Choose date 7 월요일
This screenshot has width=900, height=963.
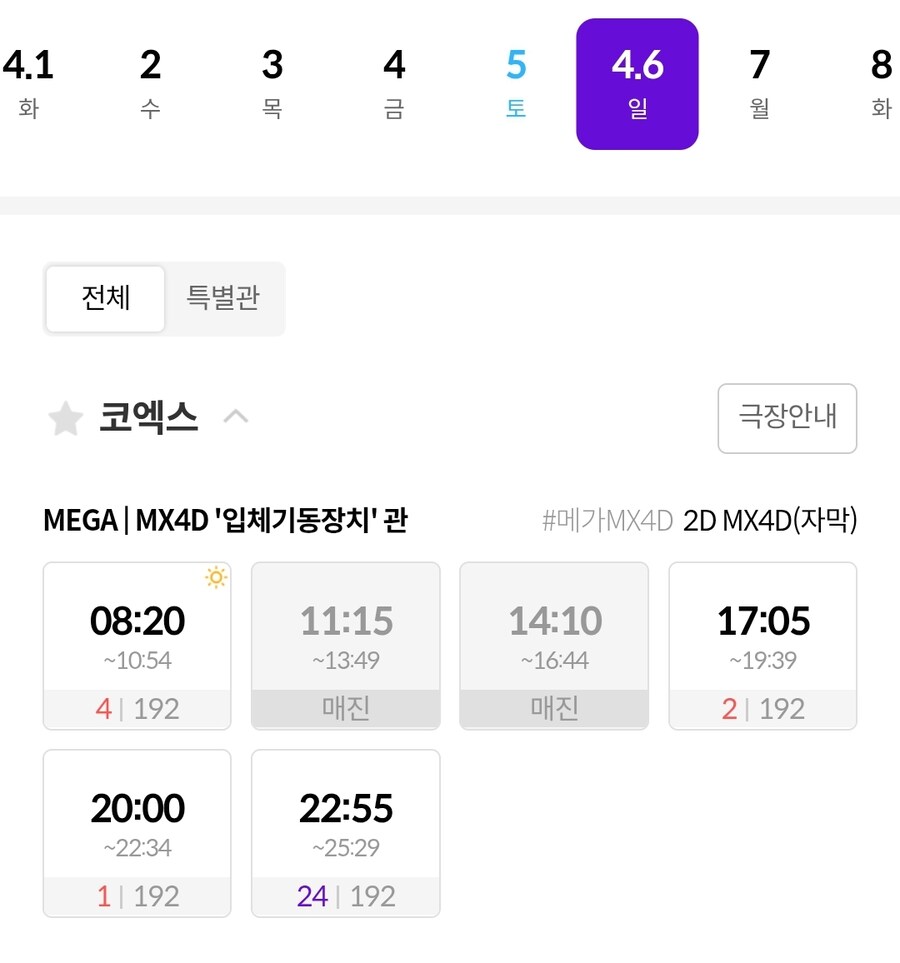click(759, 84)
